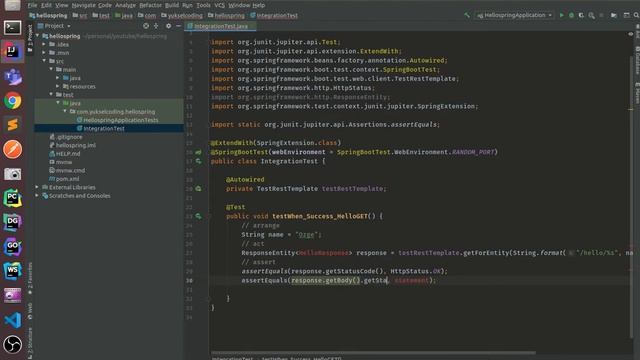Viewport: 640px width, 360px height.
Task: Open Project panel settings gear icon
Action: click(x=168, y=26)
